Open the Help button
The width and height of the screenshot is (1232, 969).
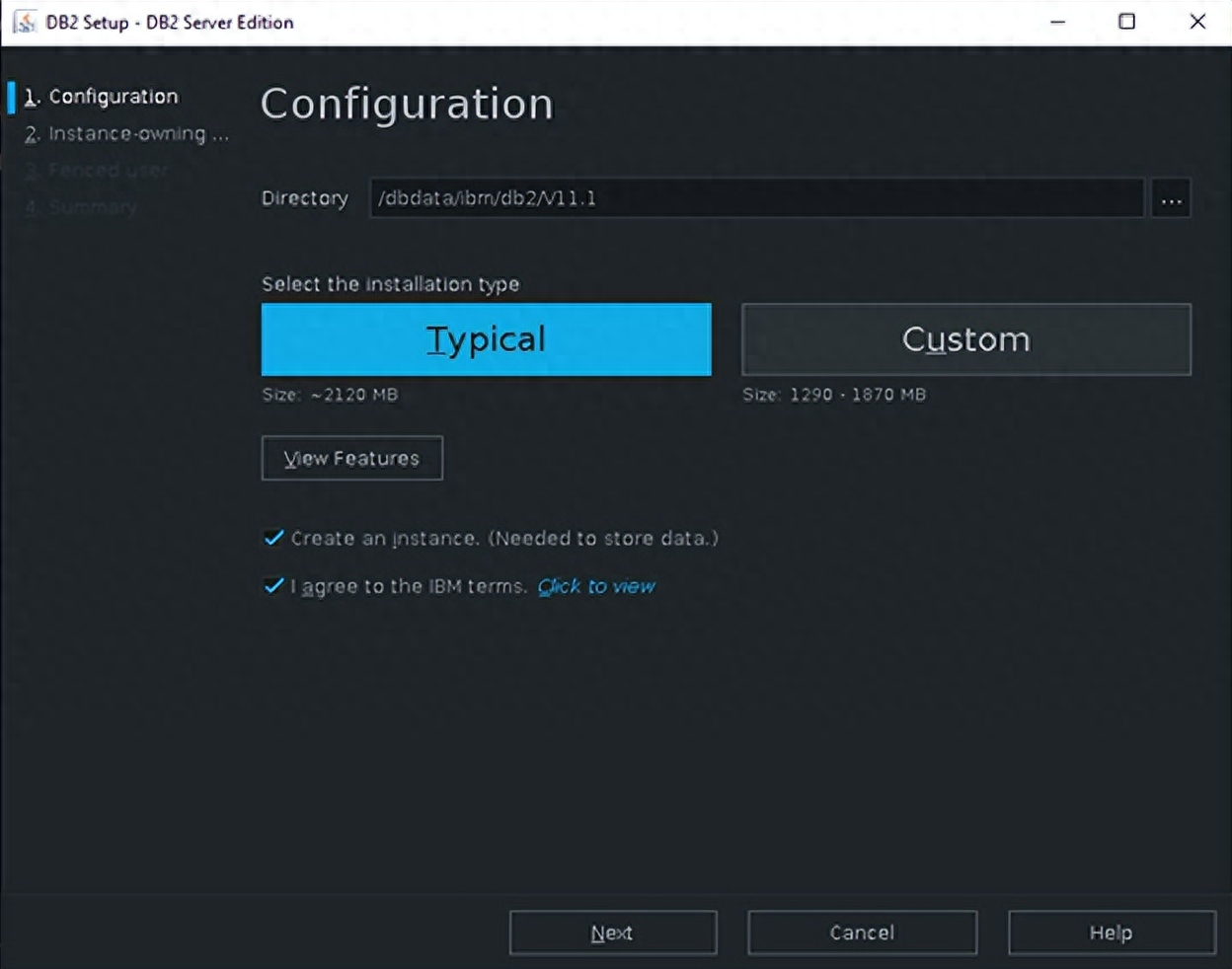(x=1111, y=932)
